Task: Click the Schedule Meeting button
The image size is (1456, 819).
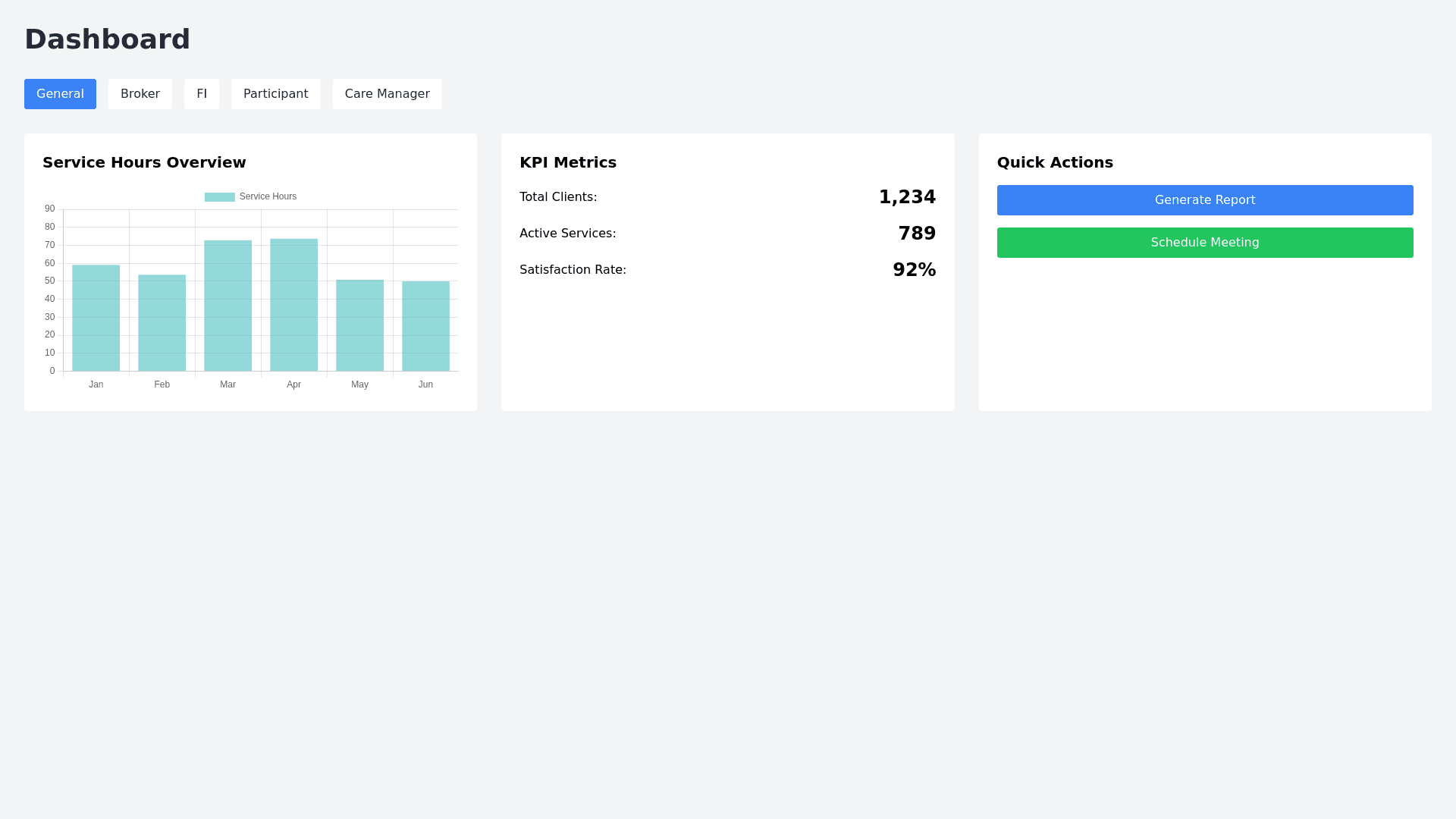Action: 1204,243
